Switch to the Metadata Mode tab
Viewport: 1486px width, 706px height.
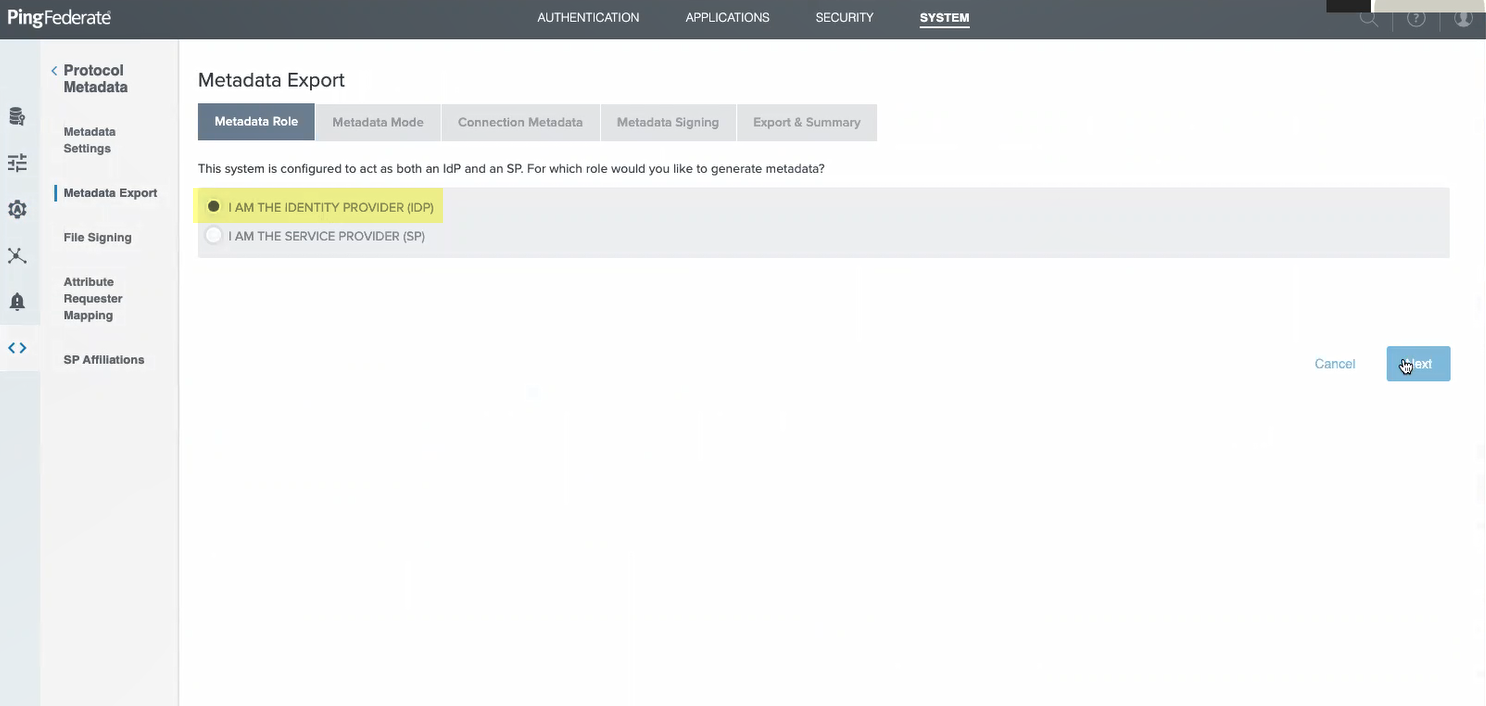(x=378, y=122)
